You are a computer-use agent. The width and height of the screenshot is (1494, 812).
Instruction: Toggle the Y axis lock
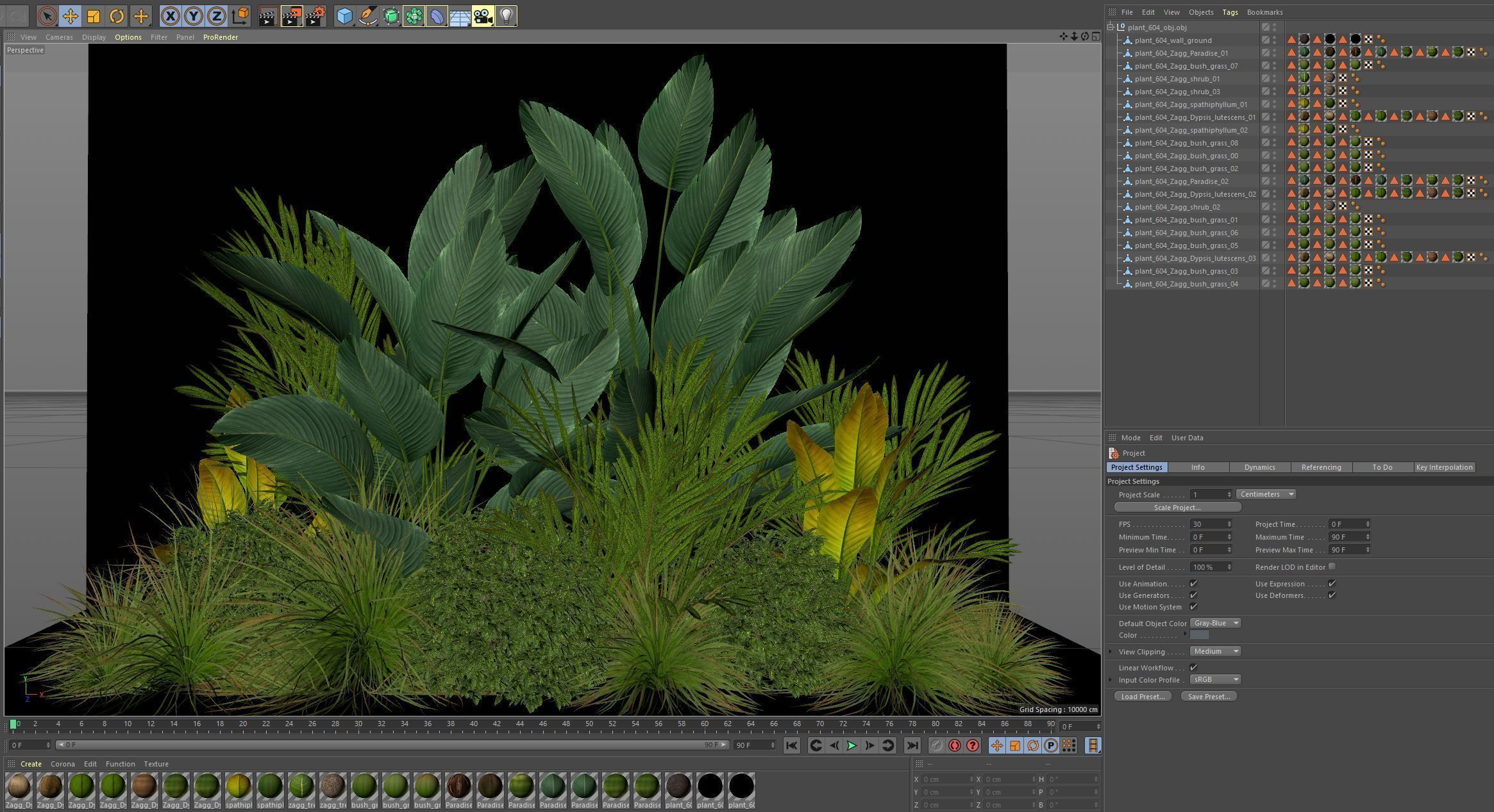[x=194, y=16]
